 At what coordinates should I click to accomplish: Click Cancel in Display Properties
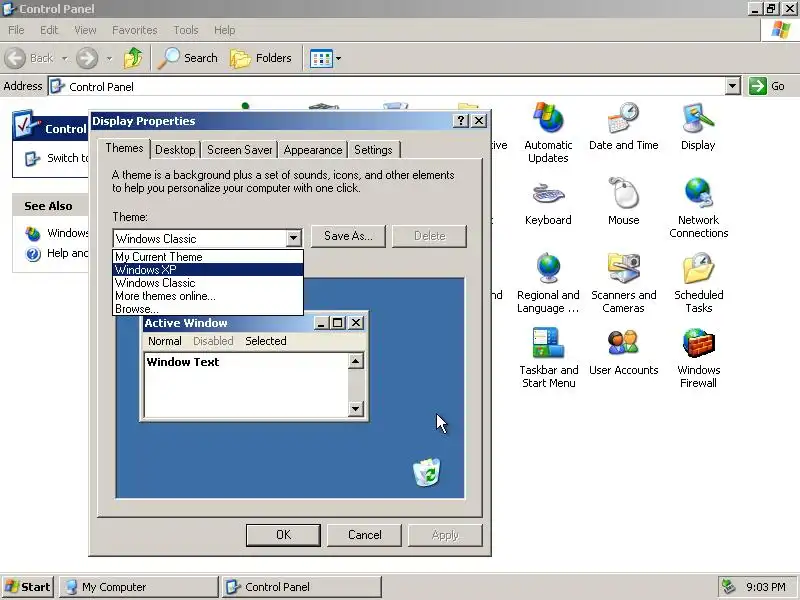364,535
